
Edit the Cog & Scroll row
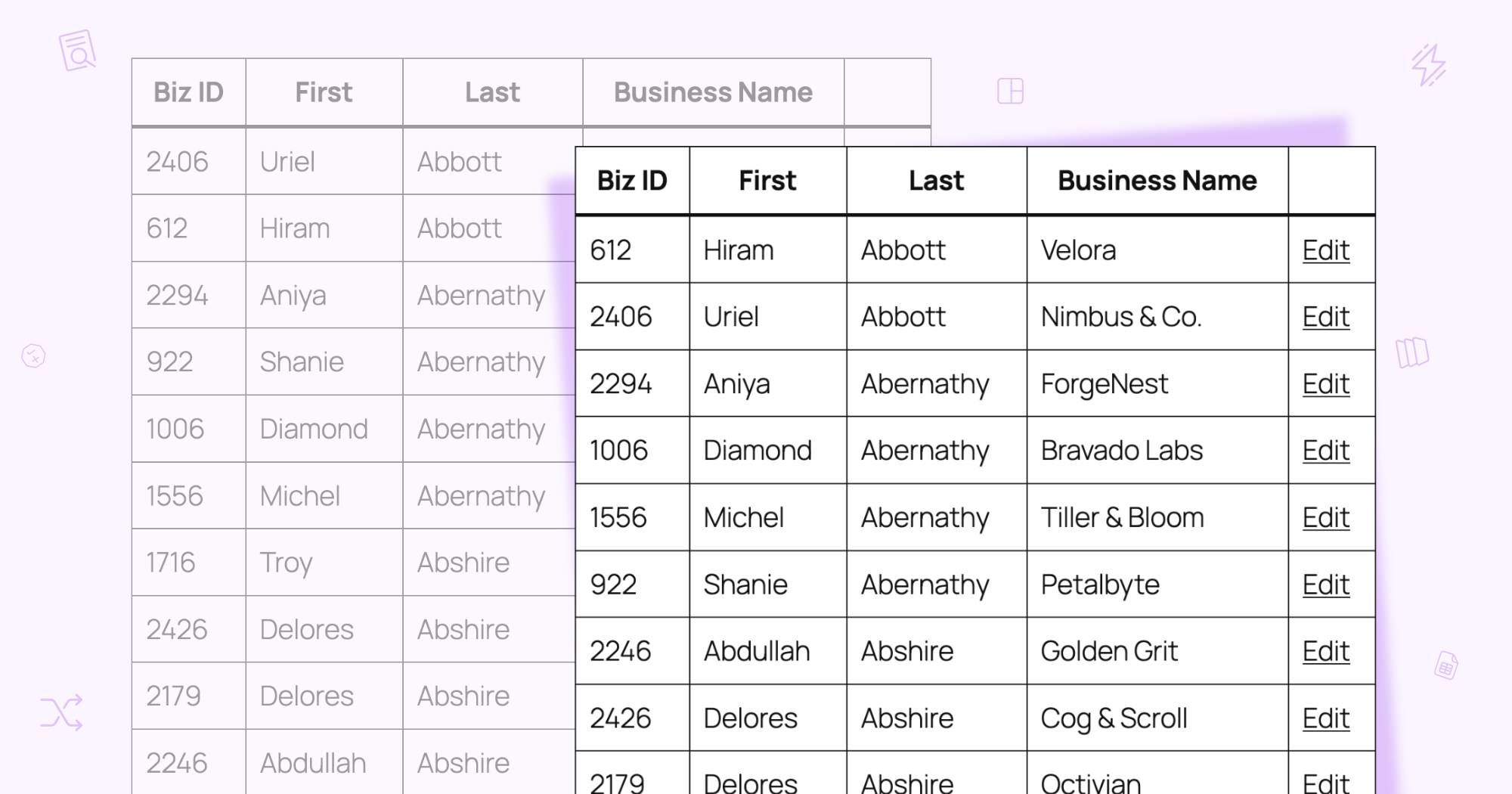1325,718
